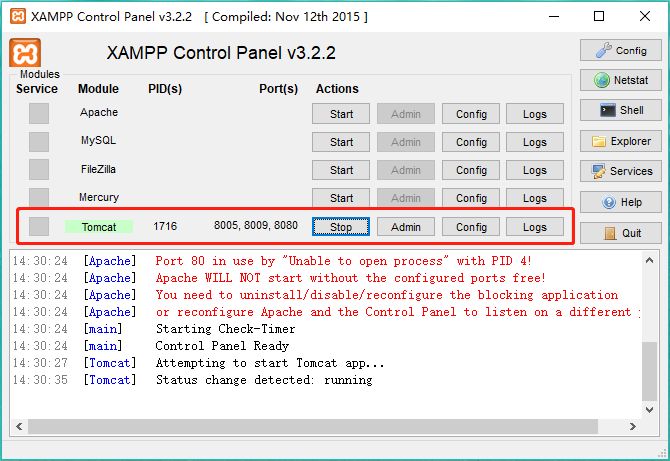This screenshot has width=670, height=461.
Task: Click log line 'Port 80 in use'
Action: 344,261
